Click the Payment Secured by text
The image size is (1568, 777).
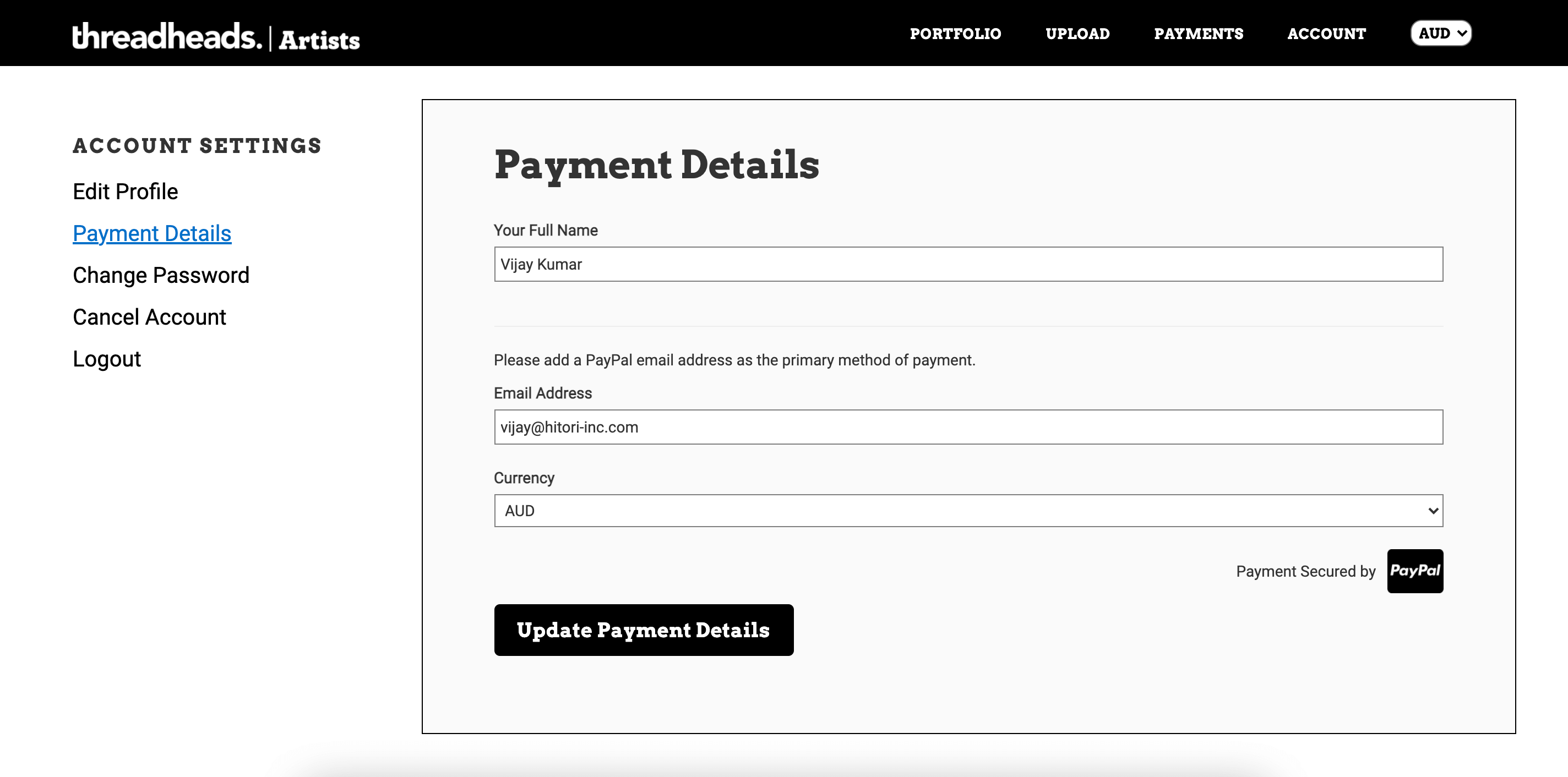click(x=1305, y=571)
